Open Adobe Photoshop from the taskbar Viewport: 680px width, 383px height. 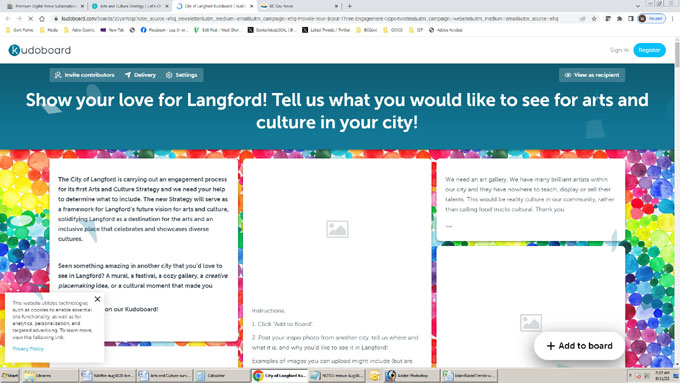pyautogui.click(x=412, y=376)
